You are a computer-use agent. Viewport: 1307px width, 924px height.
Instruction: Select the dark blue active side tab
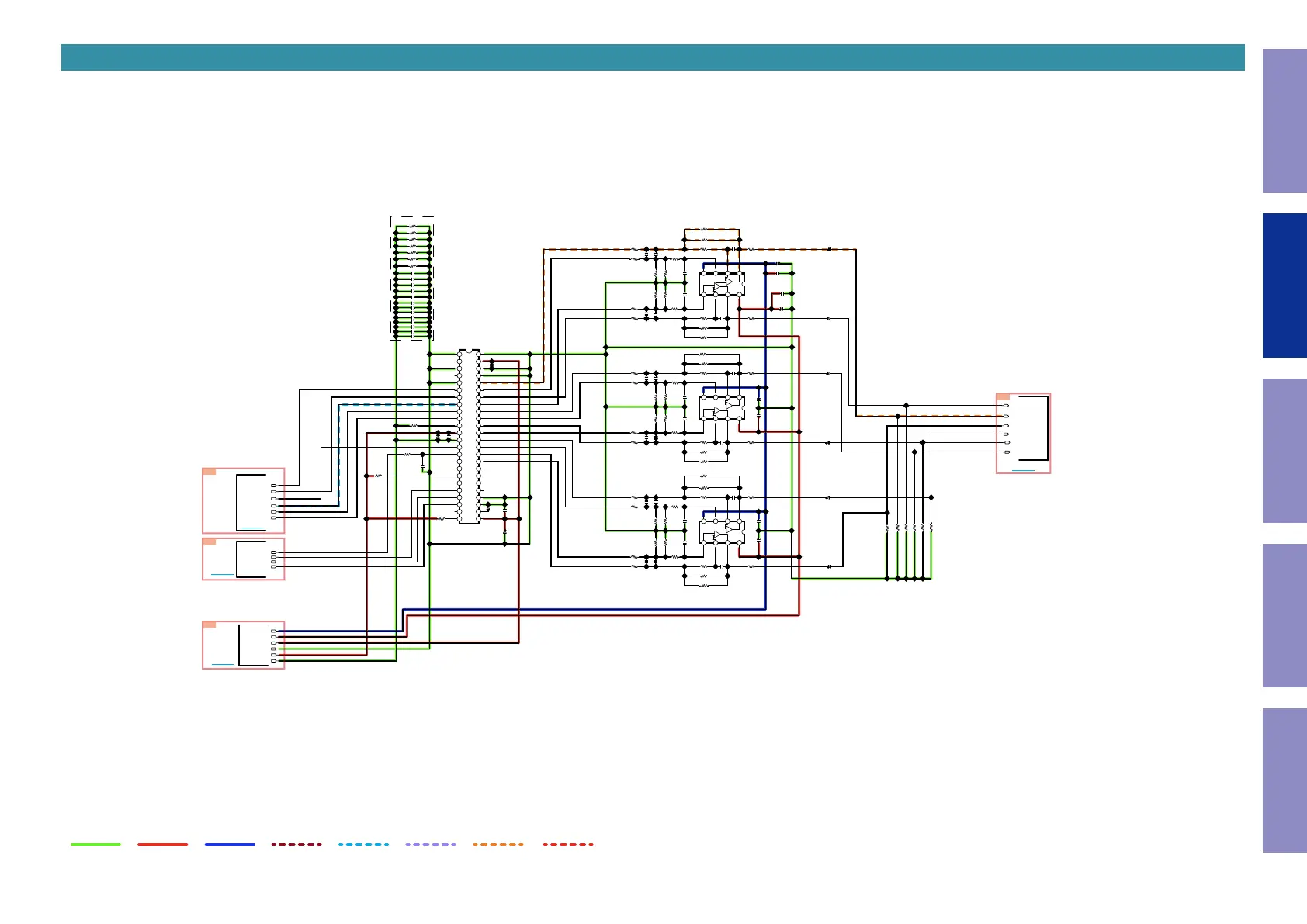tap(1284, 286)
